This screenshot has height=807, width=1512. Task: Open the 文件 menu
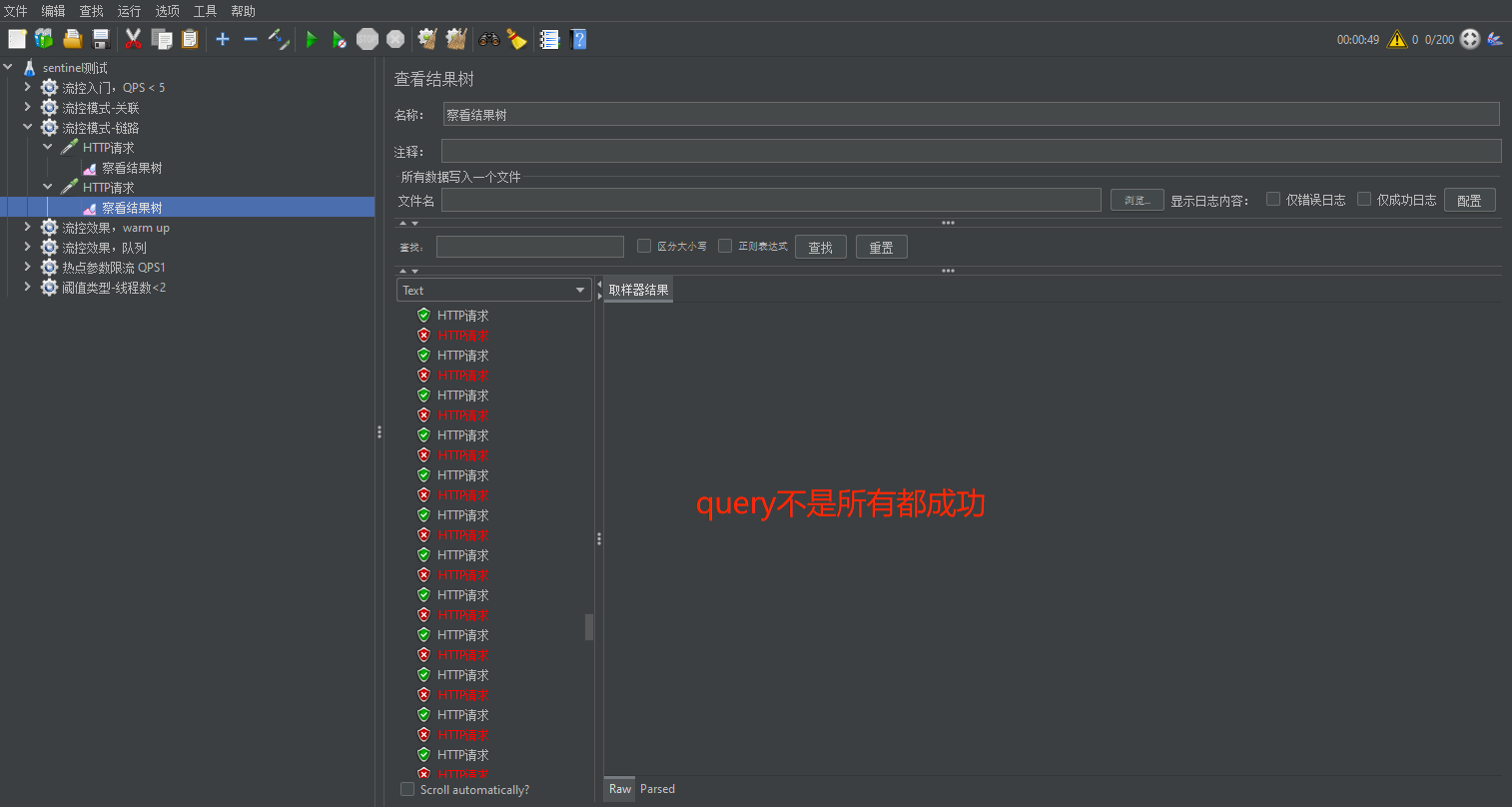pos(15,11)
